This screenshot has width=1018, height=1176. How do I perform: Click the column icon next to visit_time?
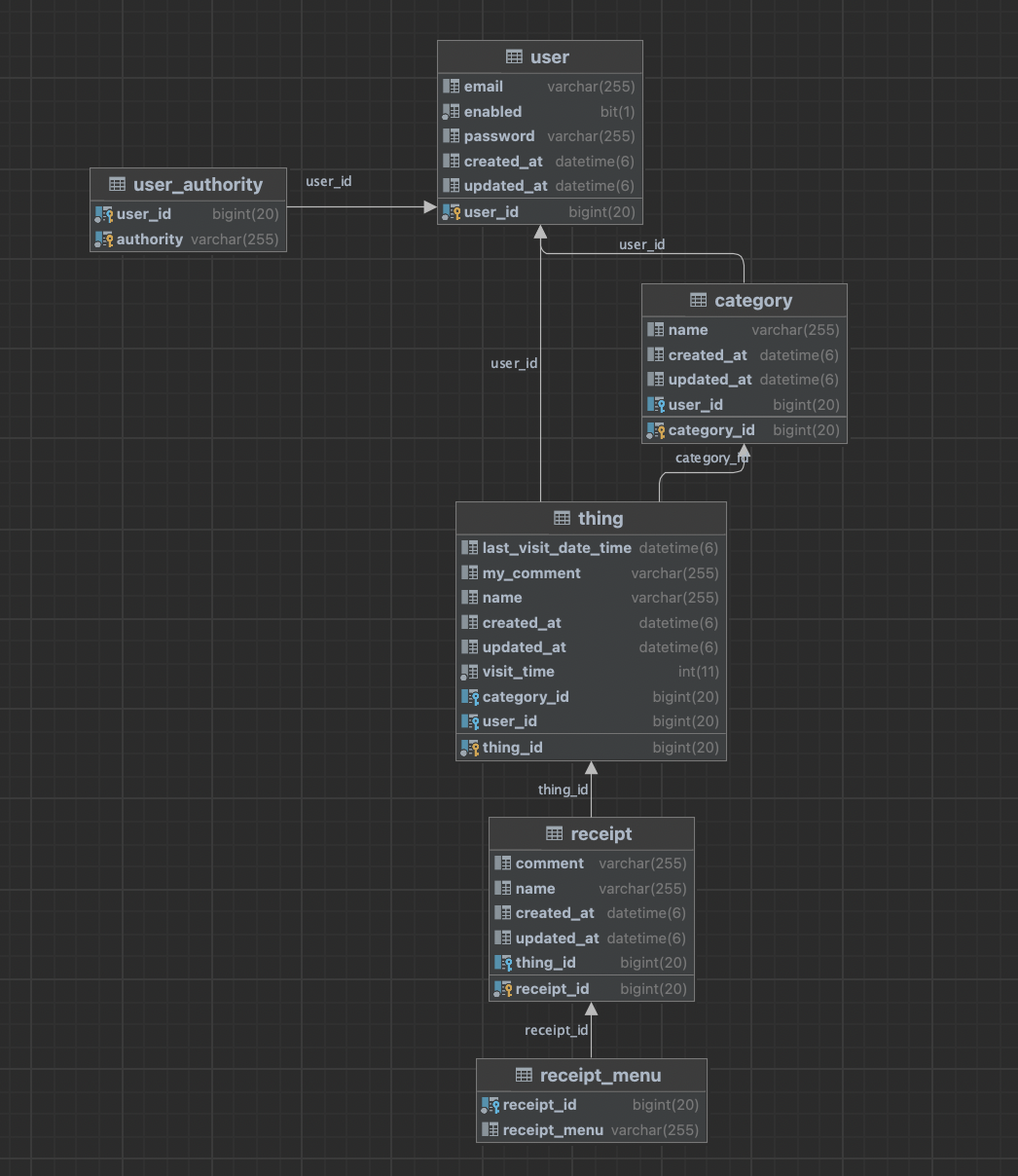coord(470,672)
